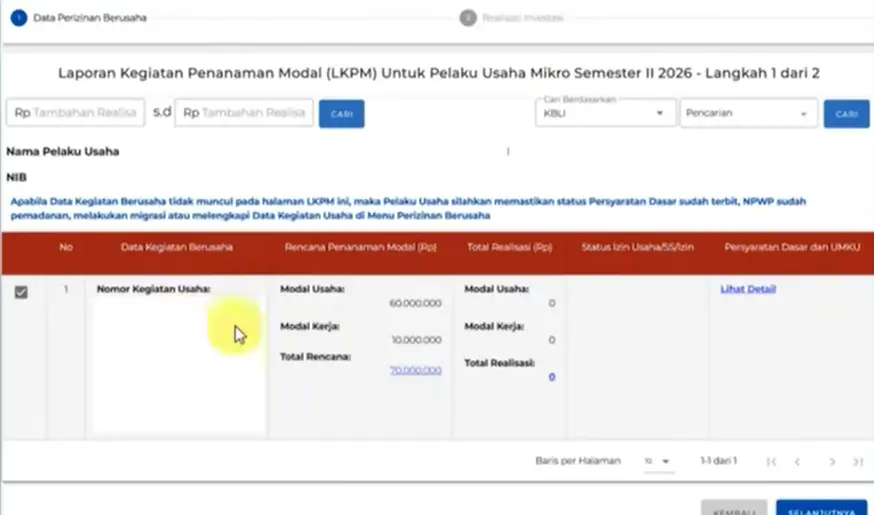Select step 1 Data Perizinan Berusaha
Image resolution: width=874 pixels, height=515 pixels.
[x=79, y=18]
